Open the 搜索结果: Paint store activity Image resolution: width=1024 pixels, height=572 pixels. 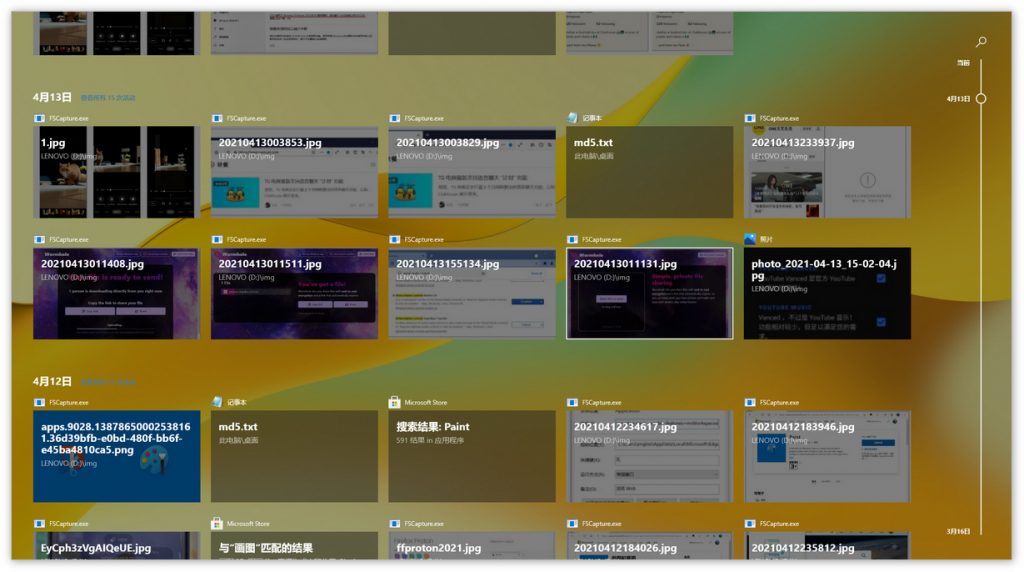471,456
